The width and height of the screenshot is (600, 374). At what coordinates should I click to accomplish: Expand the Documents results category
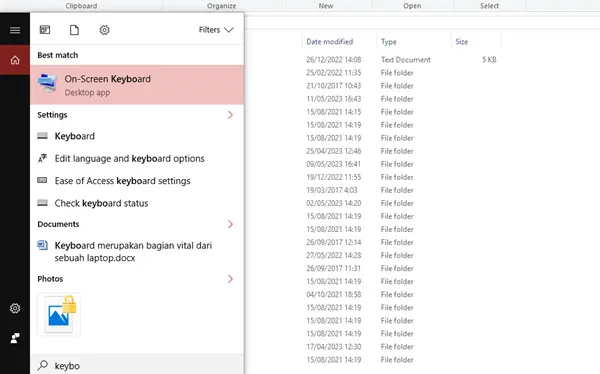coord(230,224)
